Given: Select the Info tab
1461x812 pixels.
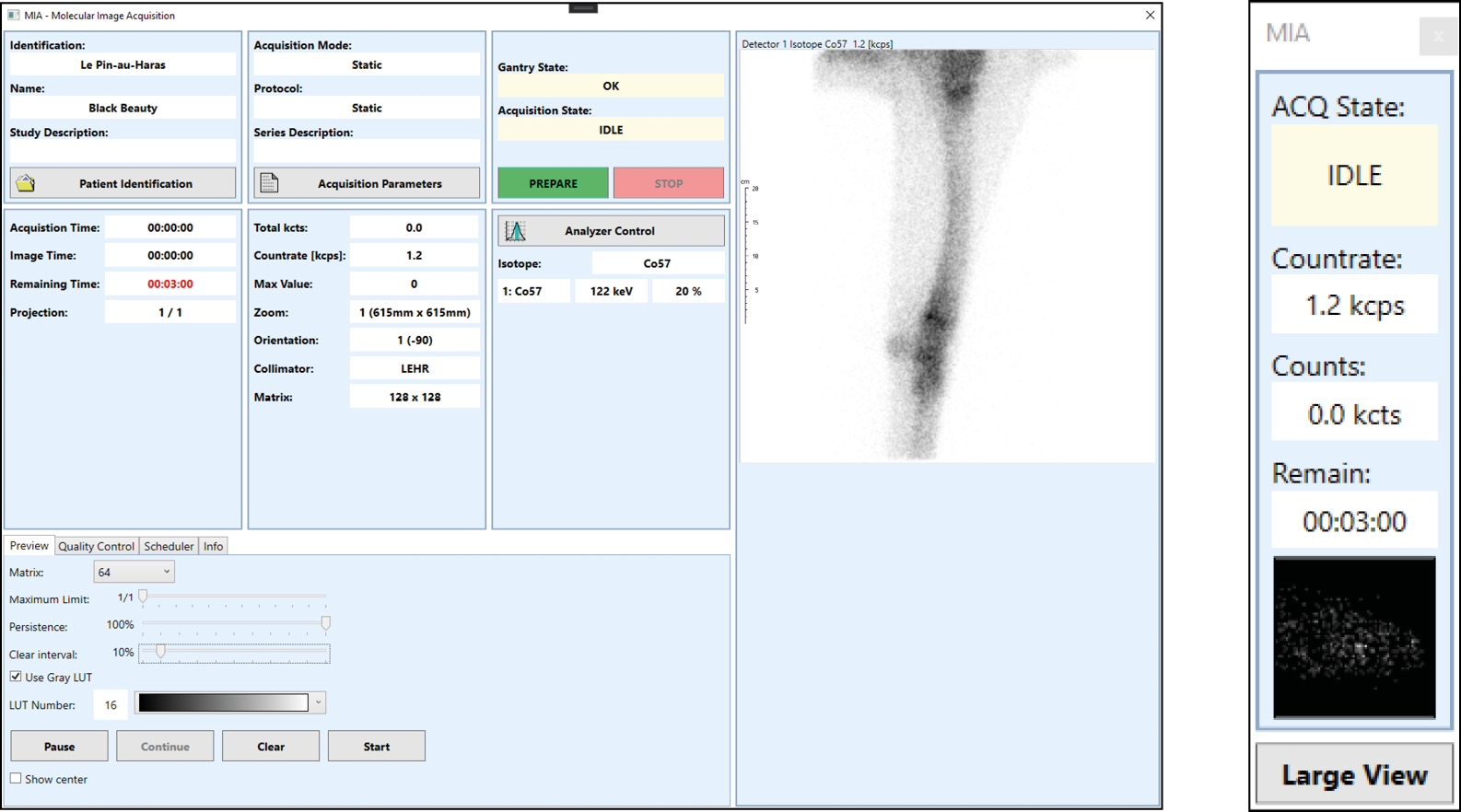Looking at the screenshot, I should (213, 547).
